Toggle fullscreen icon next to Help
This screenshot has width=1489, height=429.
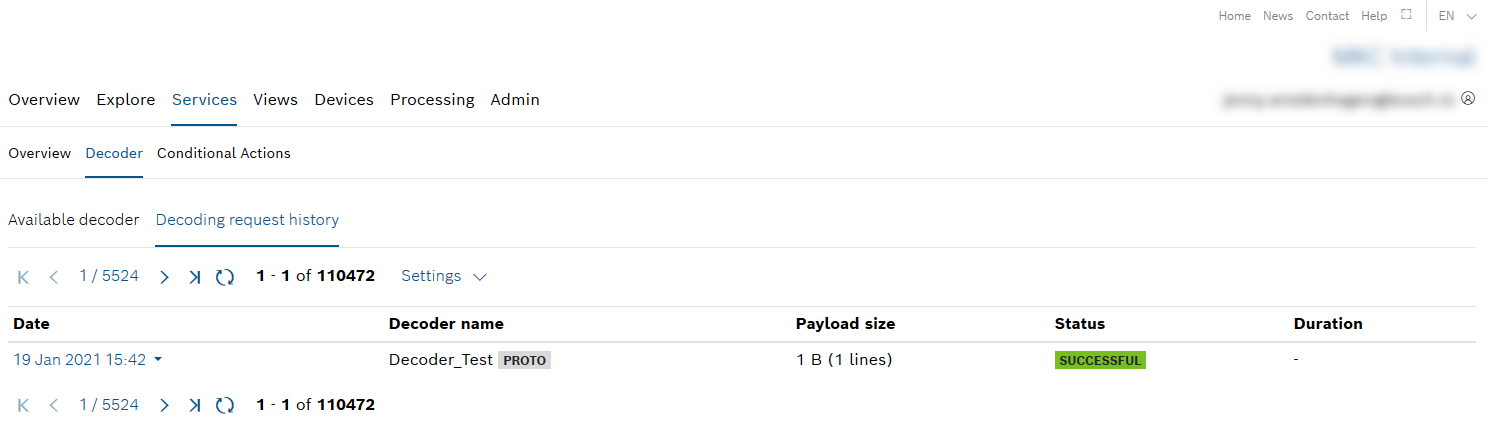[1406, 15]
